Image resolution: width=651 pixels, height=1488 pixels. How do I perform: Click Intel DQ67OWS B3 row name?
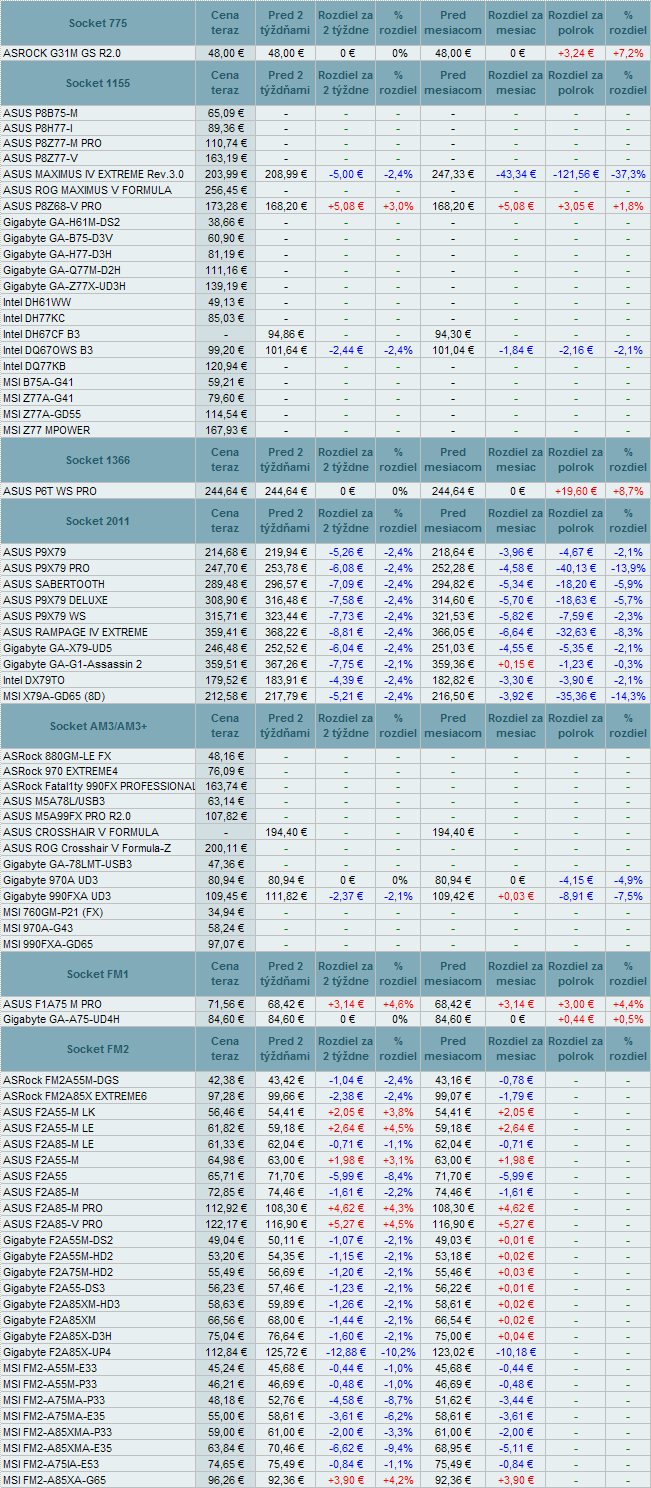48,349
